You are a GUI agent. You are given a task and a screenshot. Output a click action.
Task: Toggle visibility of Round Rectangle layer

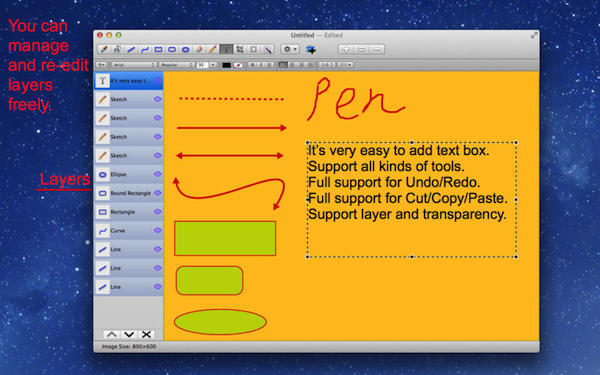point(158,193)
